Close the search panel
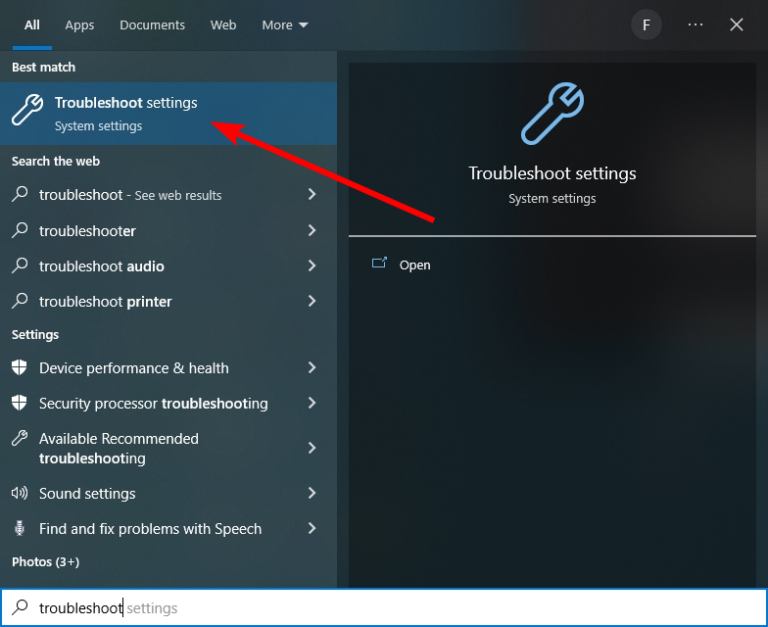Screen dimensions: 768x627 (736, 24)
